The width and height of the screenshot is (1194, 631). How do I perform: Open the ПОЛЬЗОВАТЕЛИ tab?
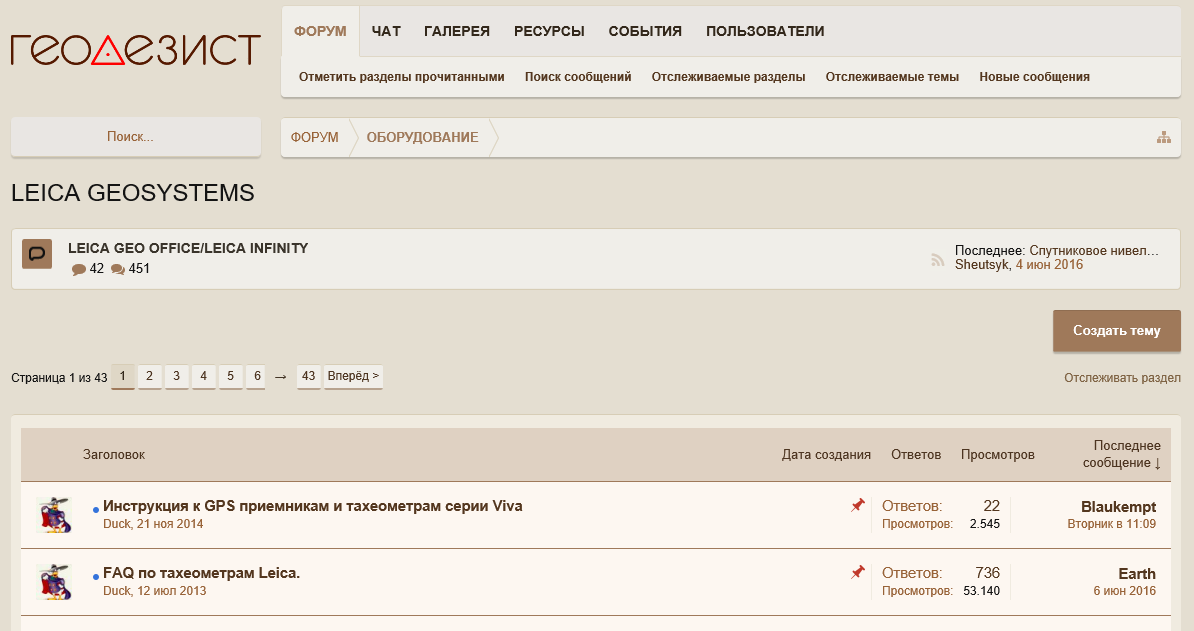[765, 31]
